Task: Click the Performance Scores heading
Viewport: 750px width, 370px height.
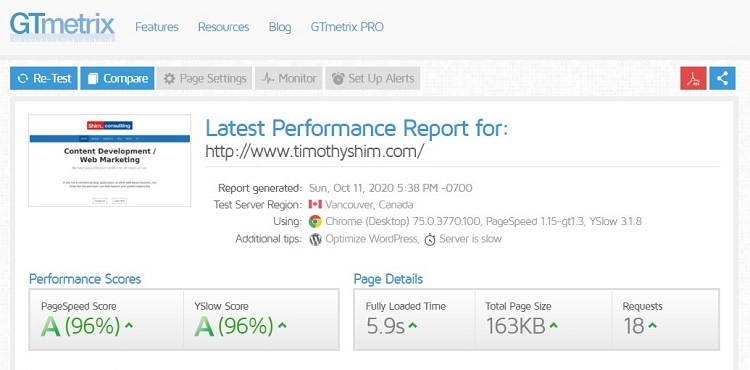Action: point(85,279)
